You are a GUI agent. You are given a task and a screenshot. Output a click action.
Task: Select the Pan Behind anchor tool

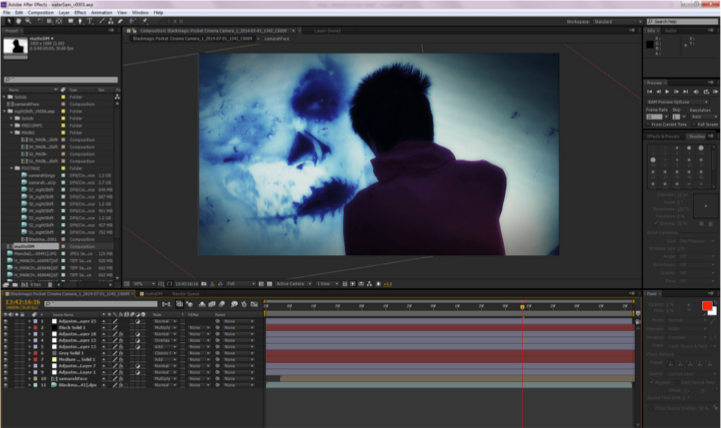tap(59, 21)
